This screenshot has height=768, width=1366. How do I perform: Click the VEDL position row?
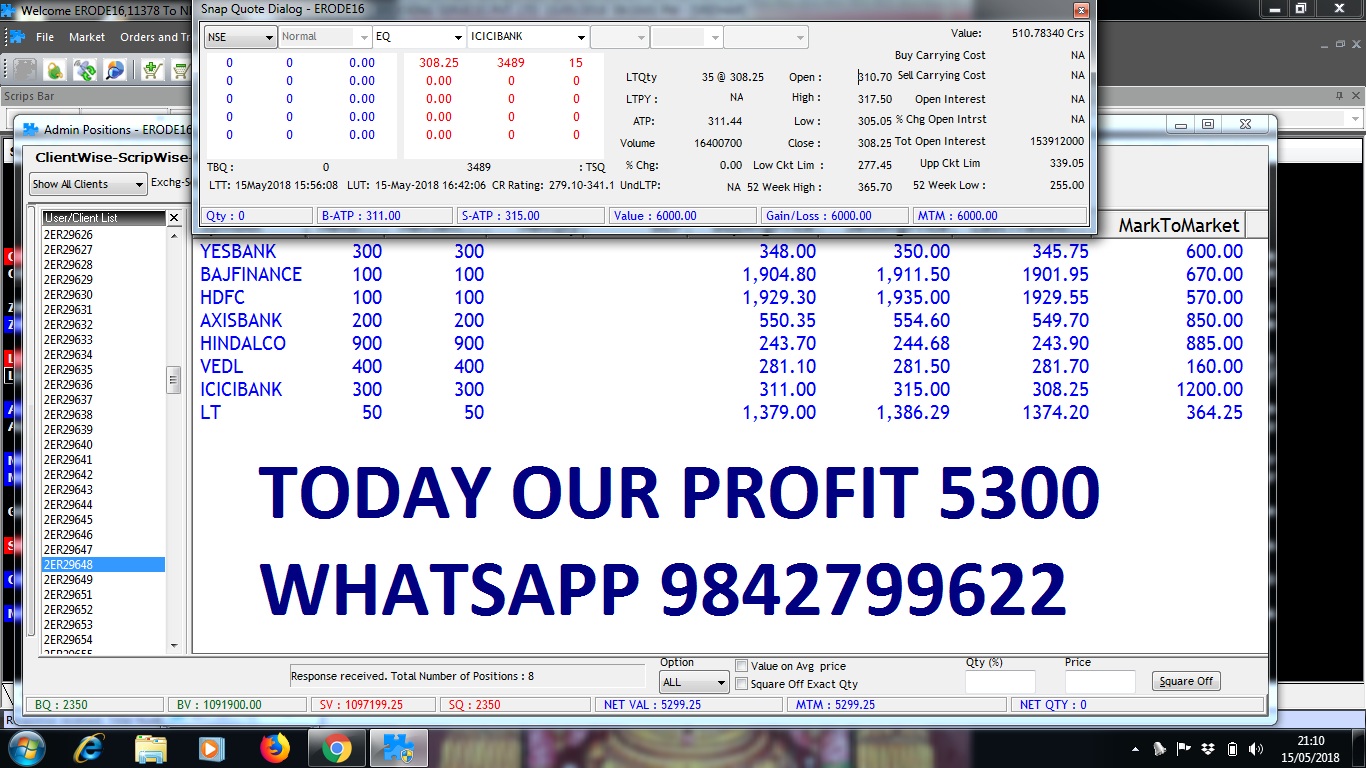click(722, 367)
